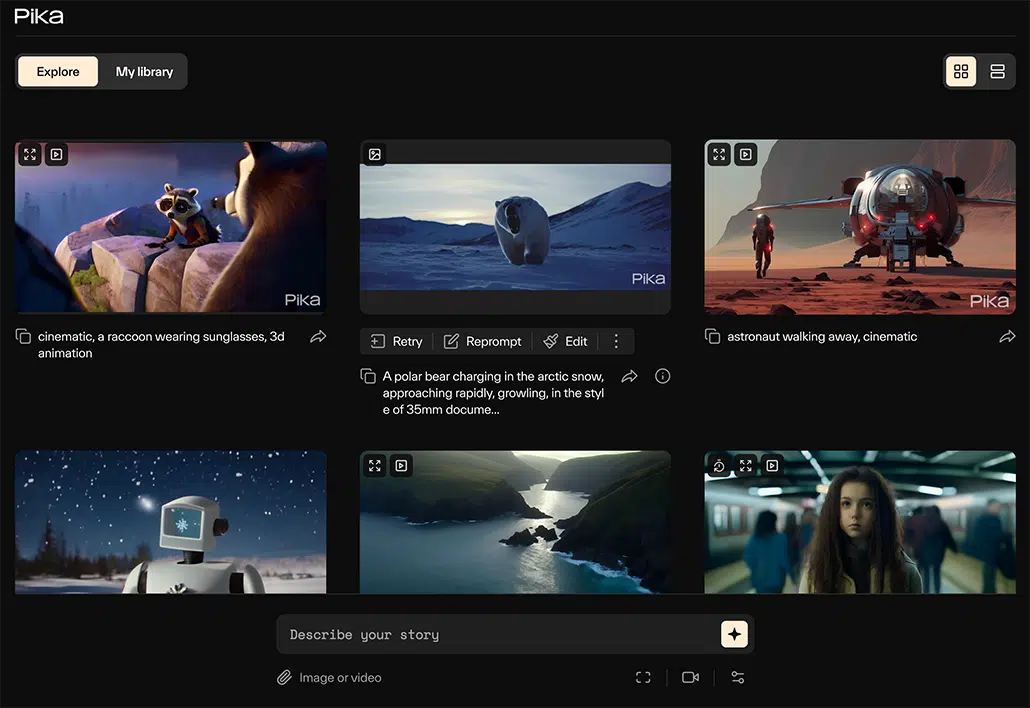
Task: Open the robot in snow thumbnail
Action: pyautogui.click(x=171, y=522)
